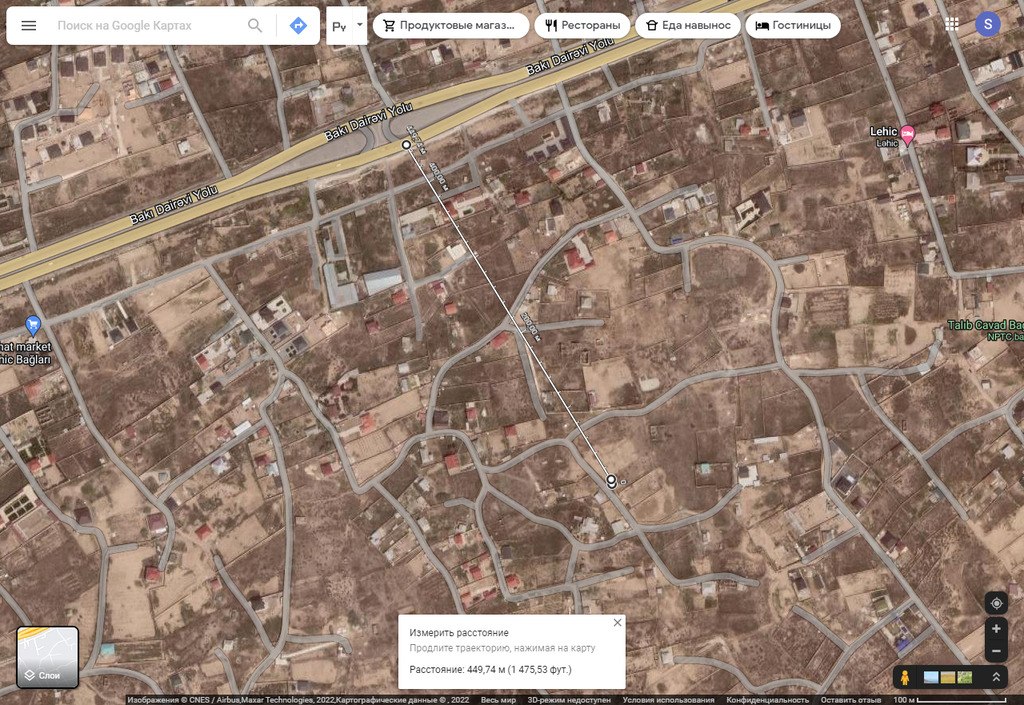Open the Google apps grid

(x=951, y=25)
